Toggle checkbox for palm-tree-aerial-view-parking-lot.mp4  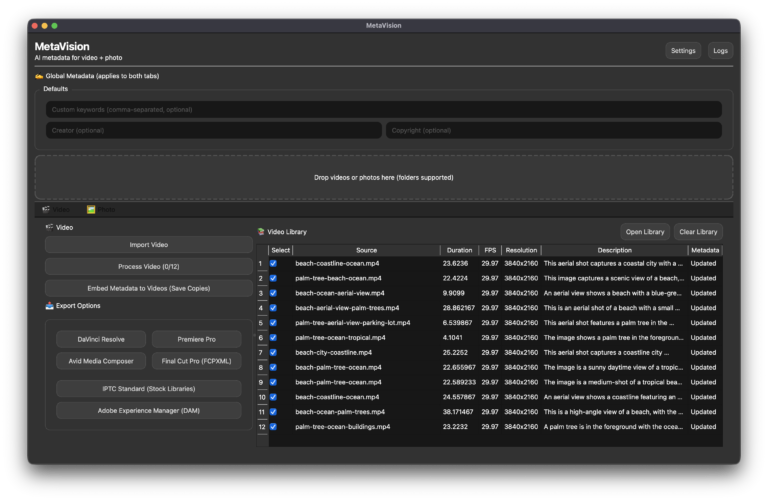pos(273,323)
